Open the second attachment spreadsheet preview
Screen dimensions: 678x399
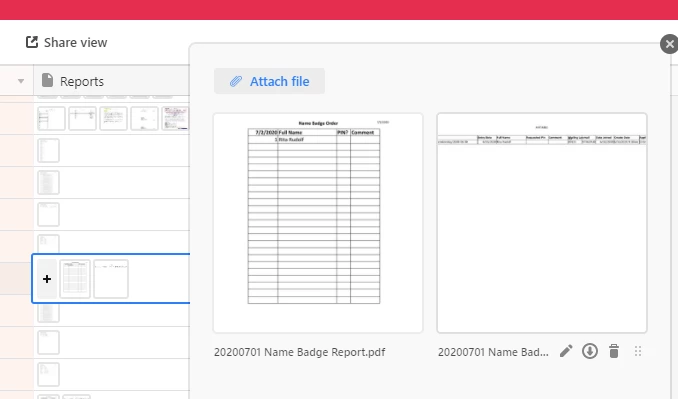point(542,223)
